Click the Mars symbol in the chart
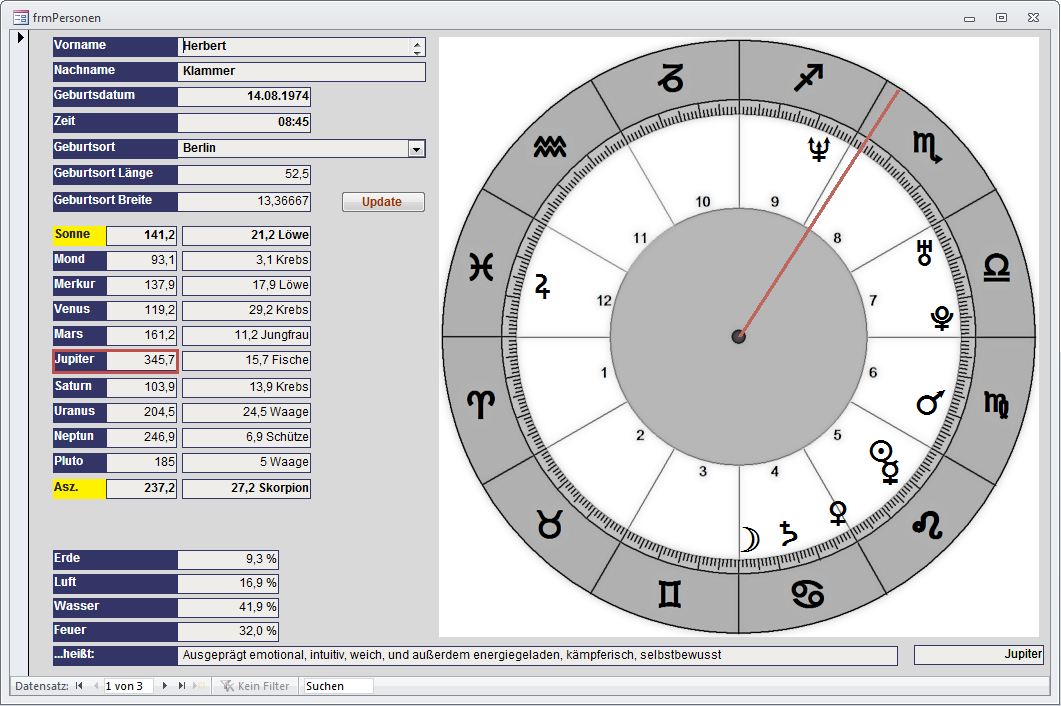This screenshot has height=706, width=1061. tap(930, 403)
